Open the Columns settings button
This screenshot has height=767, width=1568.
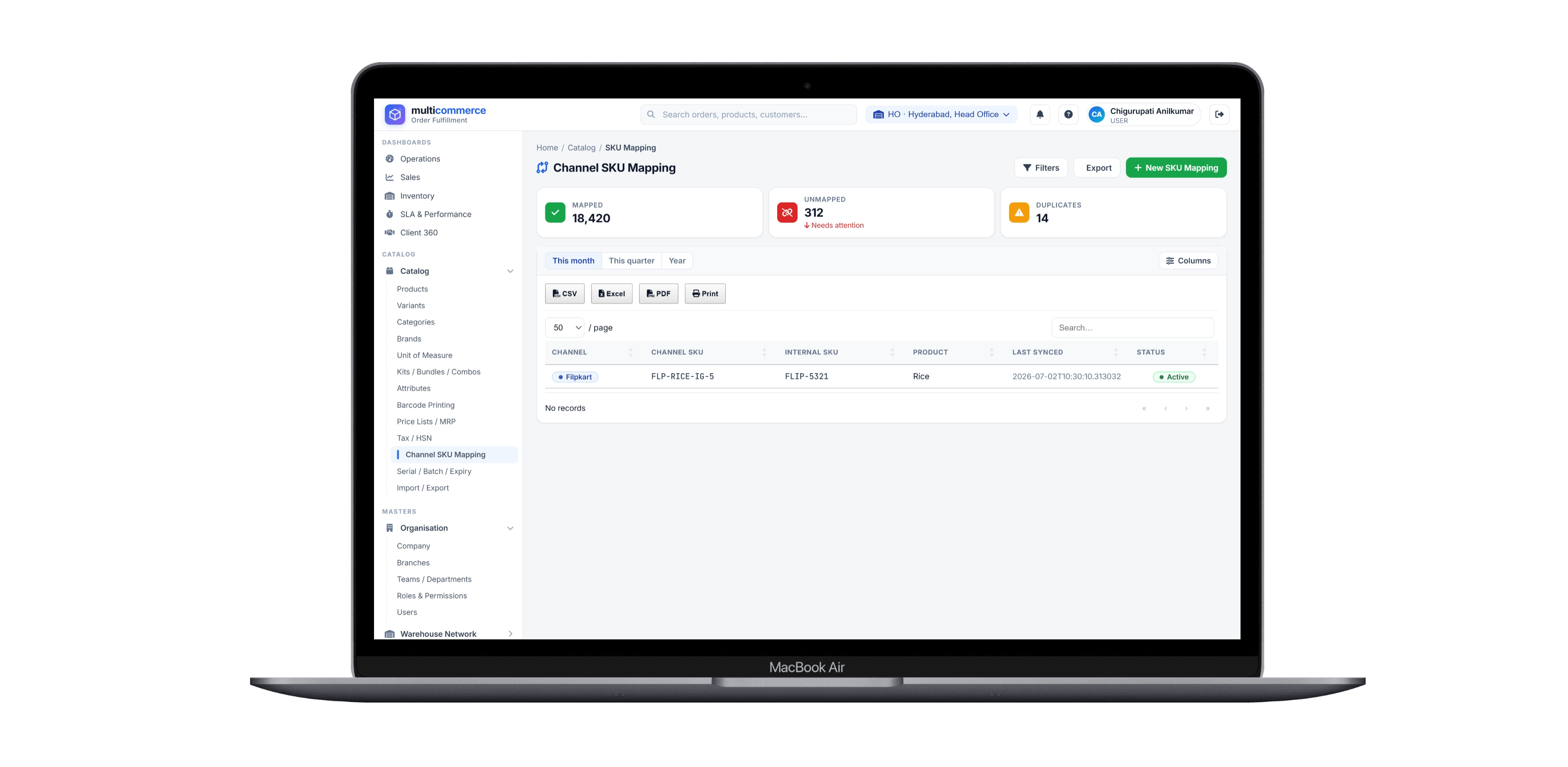point(1188,260)
